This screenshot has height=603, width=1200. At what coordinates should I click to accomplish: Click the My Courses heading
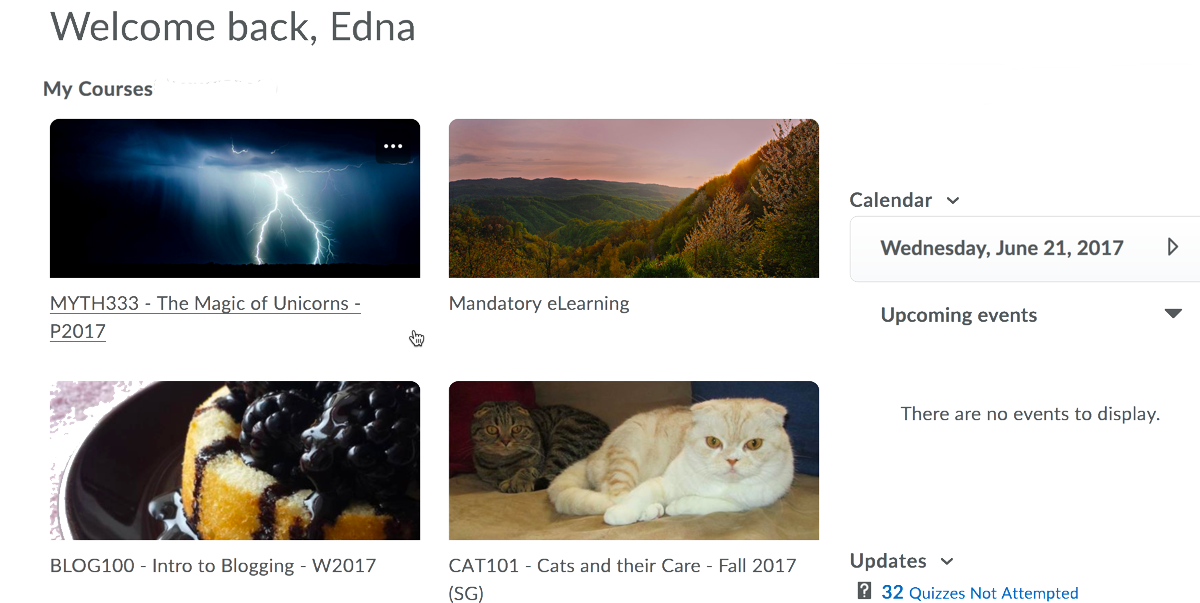point(98,89)
